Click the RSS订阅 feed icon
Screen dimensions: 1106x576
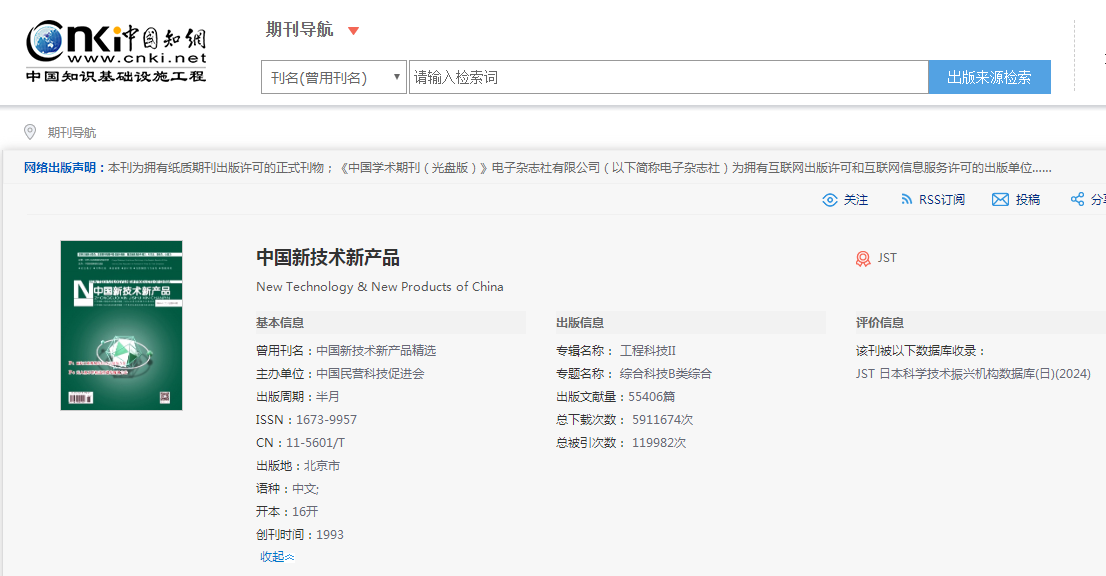(x=906, y=200)
